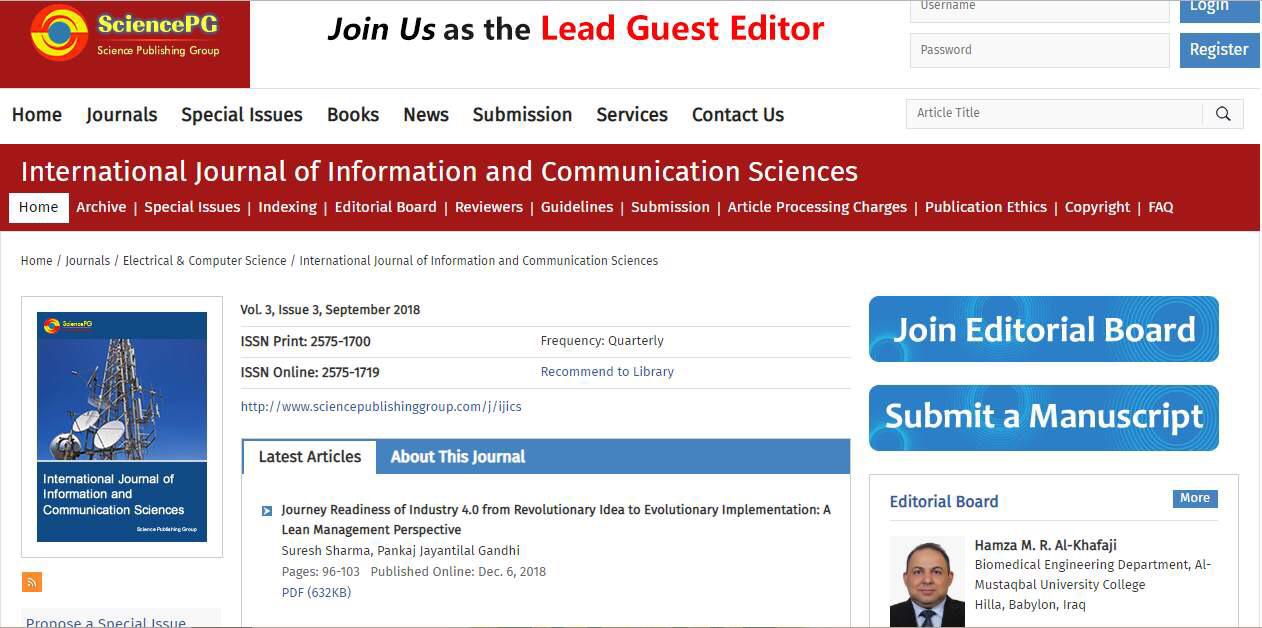The width and height of the screenshot is (1262, 628).
Task: Open the orange RSS feed icon
Action: click(x=32, y=582)
